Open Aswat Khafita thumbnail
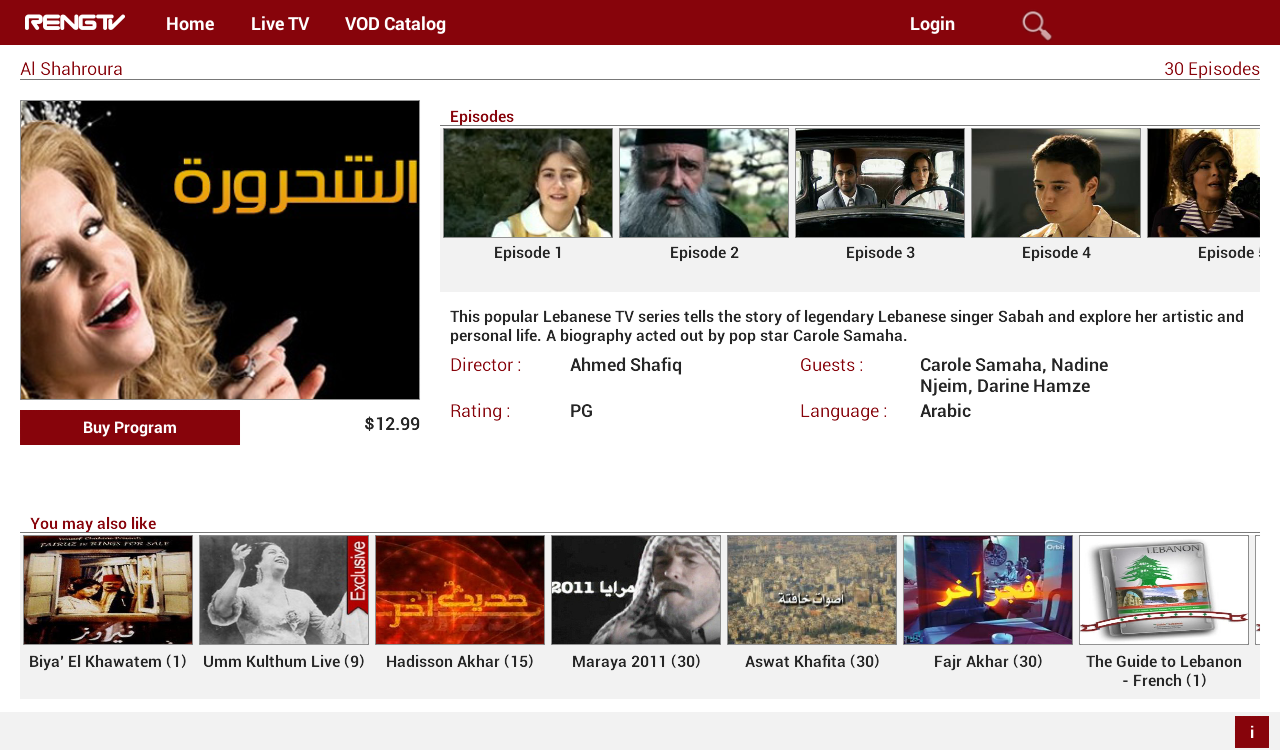The width and height of the screenshot is (1280, 750). pos(812,590)
